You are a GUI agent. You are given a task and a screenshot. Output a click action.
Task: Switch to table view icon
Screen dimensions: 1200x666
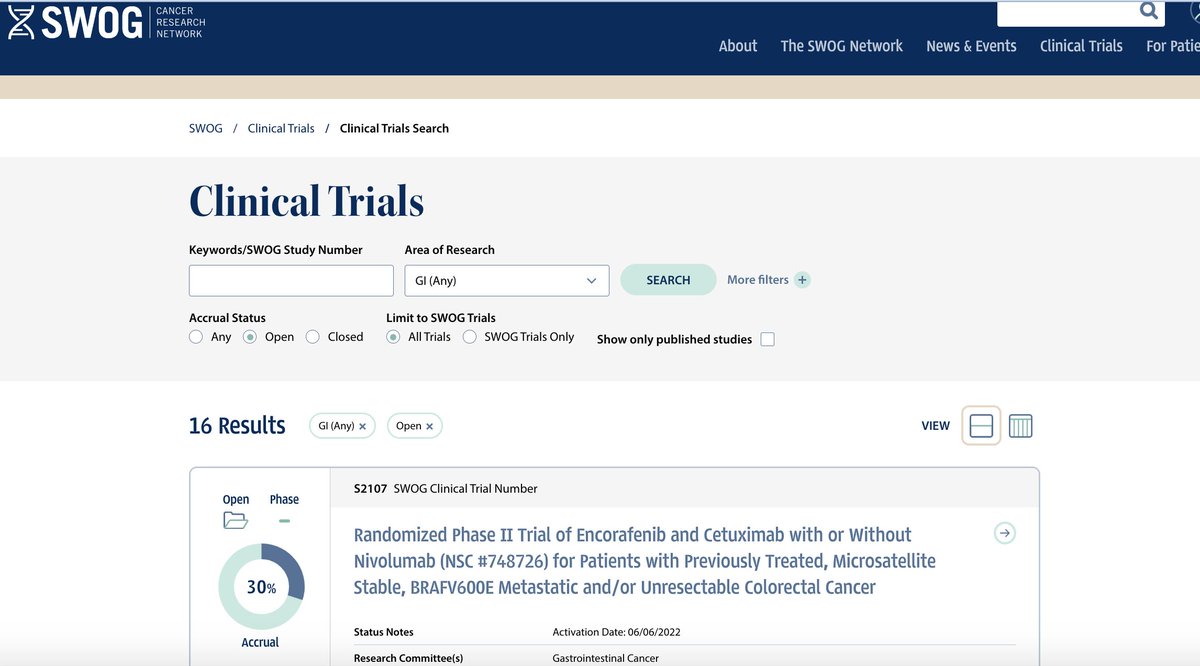pos(1020,425)
